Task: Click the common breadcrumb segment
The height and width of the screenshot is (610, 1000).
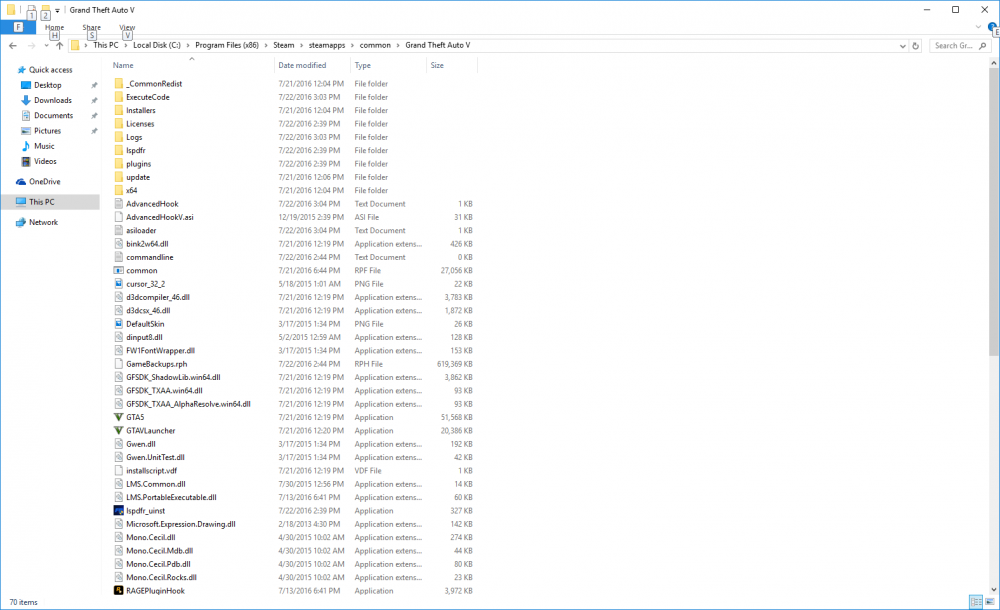Action: (x=375, y=45)
